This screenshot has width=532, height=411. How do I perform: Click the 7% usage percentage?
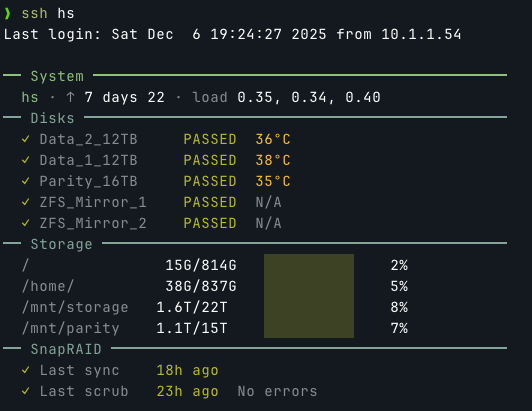coord(399,329)
